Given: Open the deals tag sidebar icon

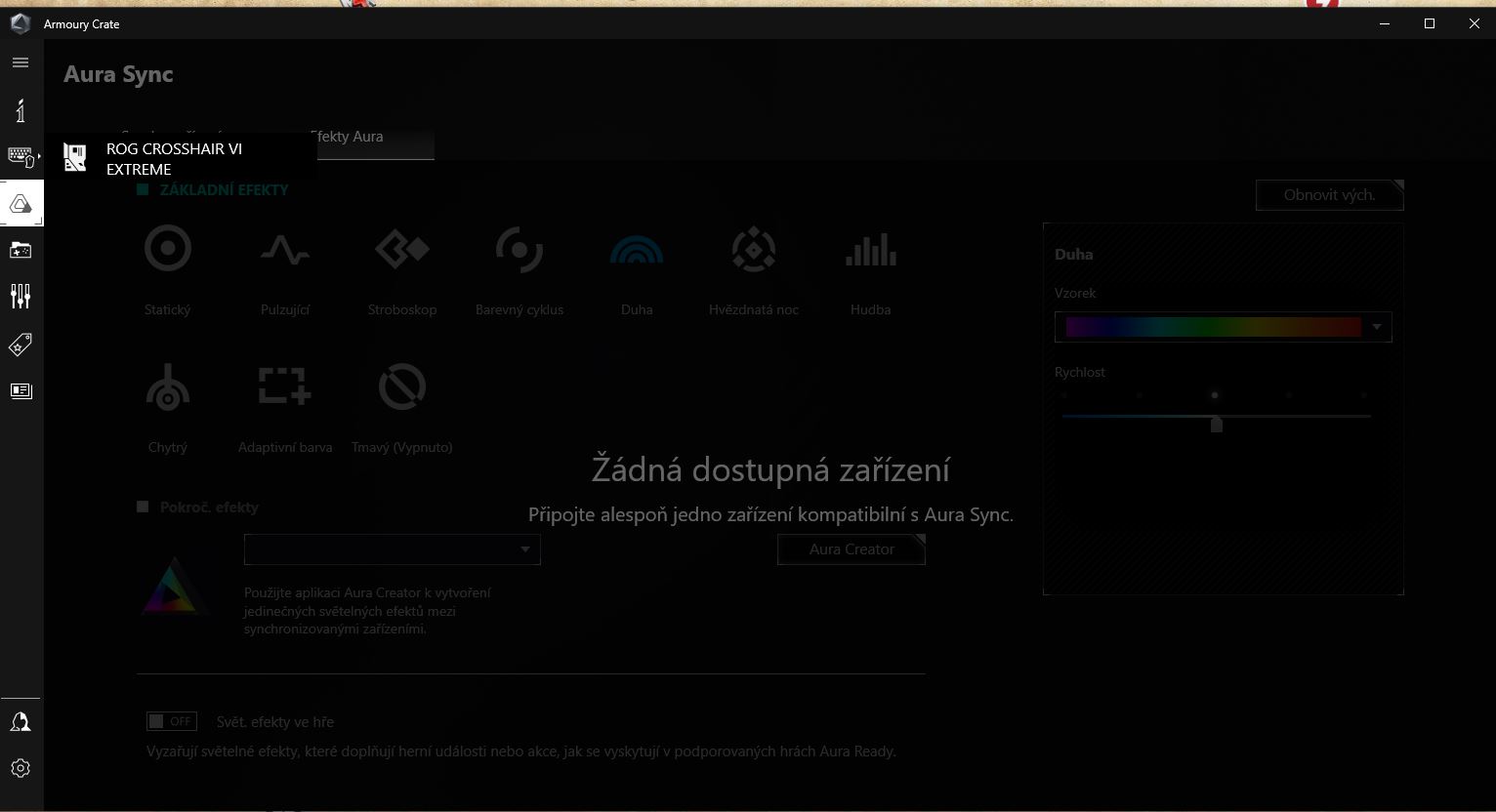Looking at the screenshot, I should 21,344.
